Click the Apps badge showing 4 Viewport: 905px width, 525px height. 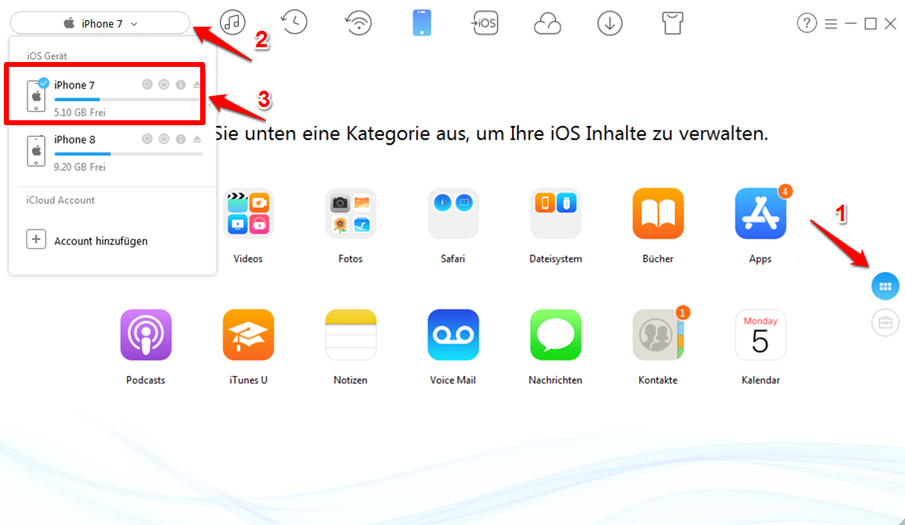click(784, 192)
